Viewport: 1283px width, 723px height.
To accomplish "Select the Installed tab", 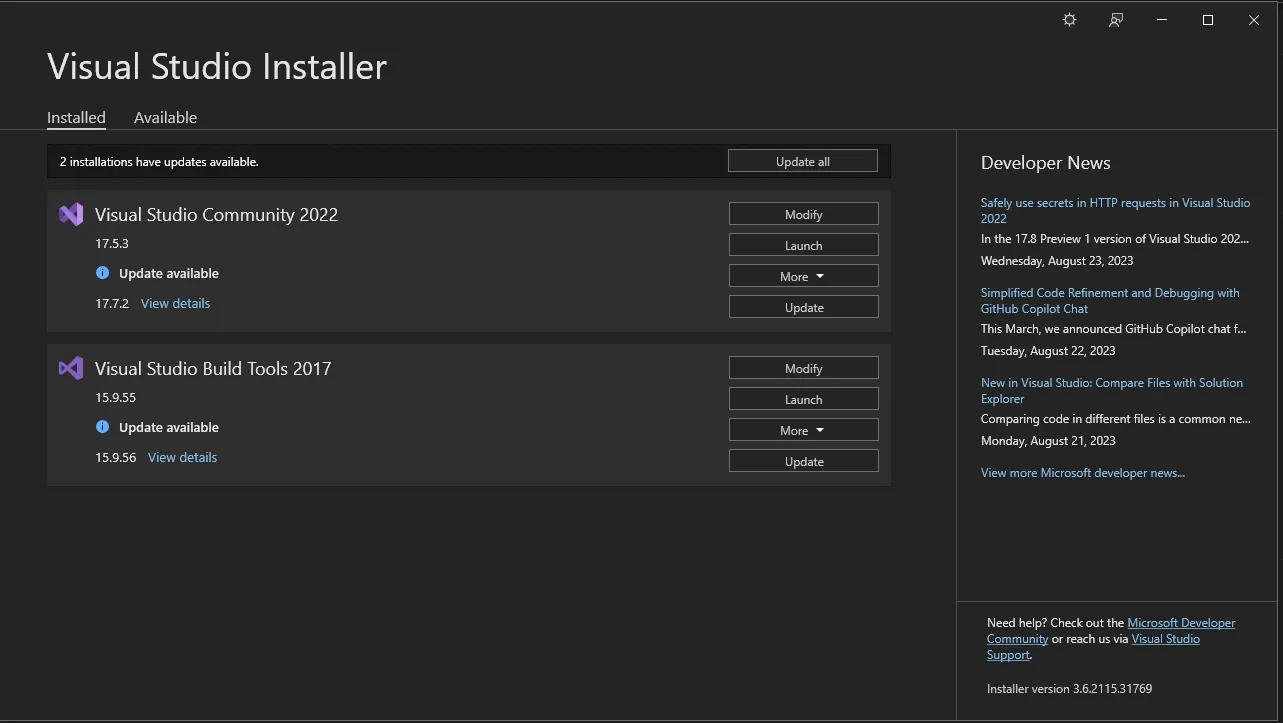I will click(76, 117).
